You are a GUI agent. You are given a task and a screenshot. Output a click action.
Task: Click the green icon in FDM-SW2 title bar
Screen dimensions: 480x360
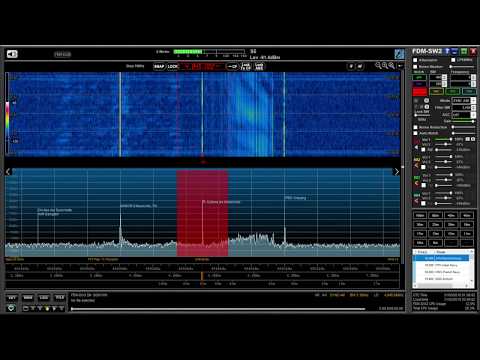[x=464, y=51]
